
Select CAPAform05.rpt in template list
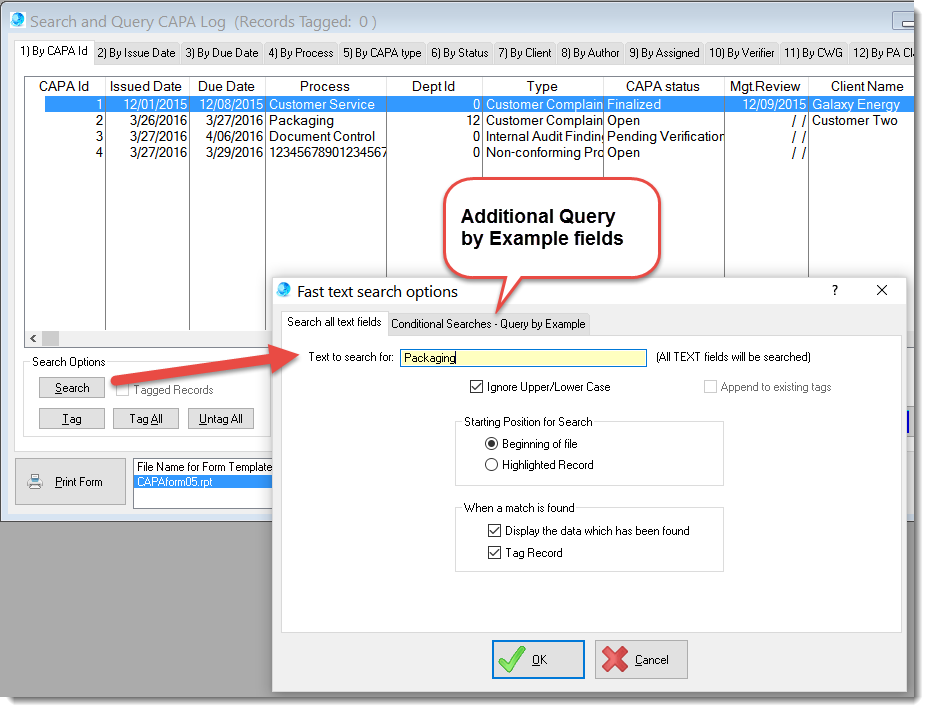point(174,482)
